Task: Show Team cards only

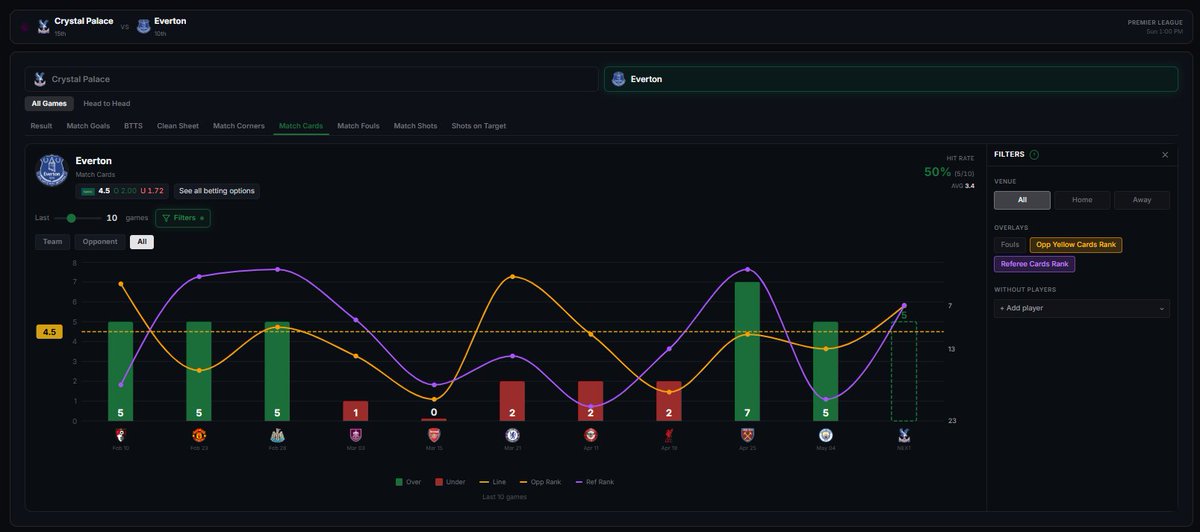Action: click(52, 242)
